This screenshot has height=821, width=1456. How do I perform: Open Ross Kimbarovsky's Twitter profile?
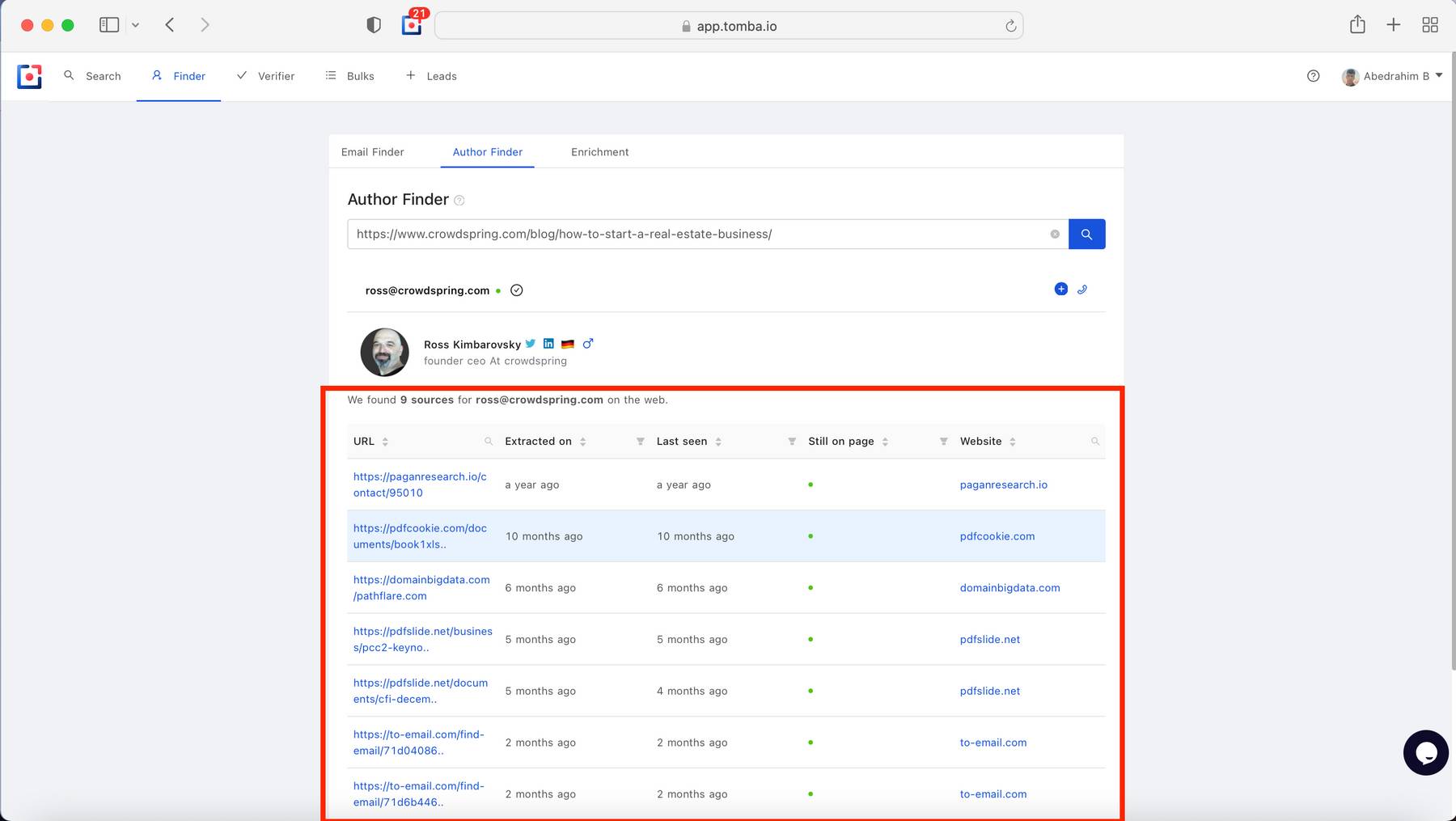(531, 343)
